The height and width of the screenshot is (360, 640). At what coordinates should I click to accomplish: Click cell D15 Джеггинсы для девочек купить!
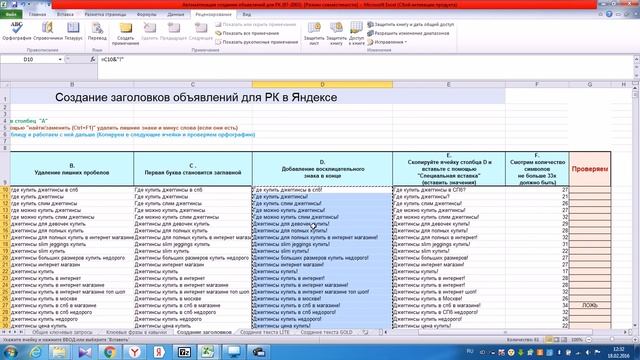[322, 224]
